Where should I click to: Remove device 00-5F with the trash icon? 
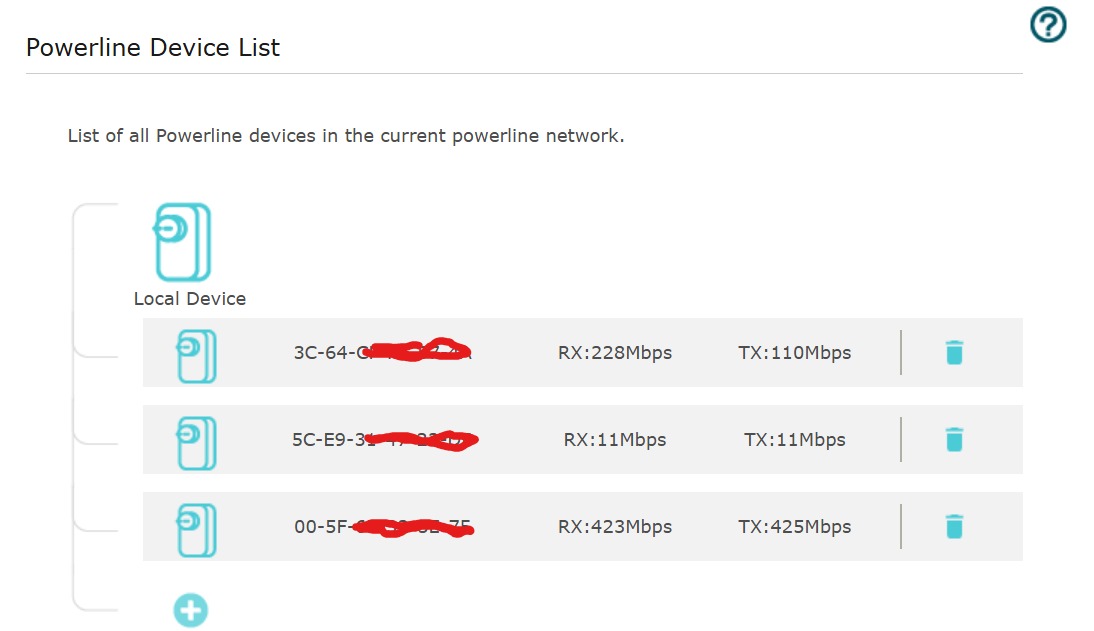(x=954, y=526)
